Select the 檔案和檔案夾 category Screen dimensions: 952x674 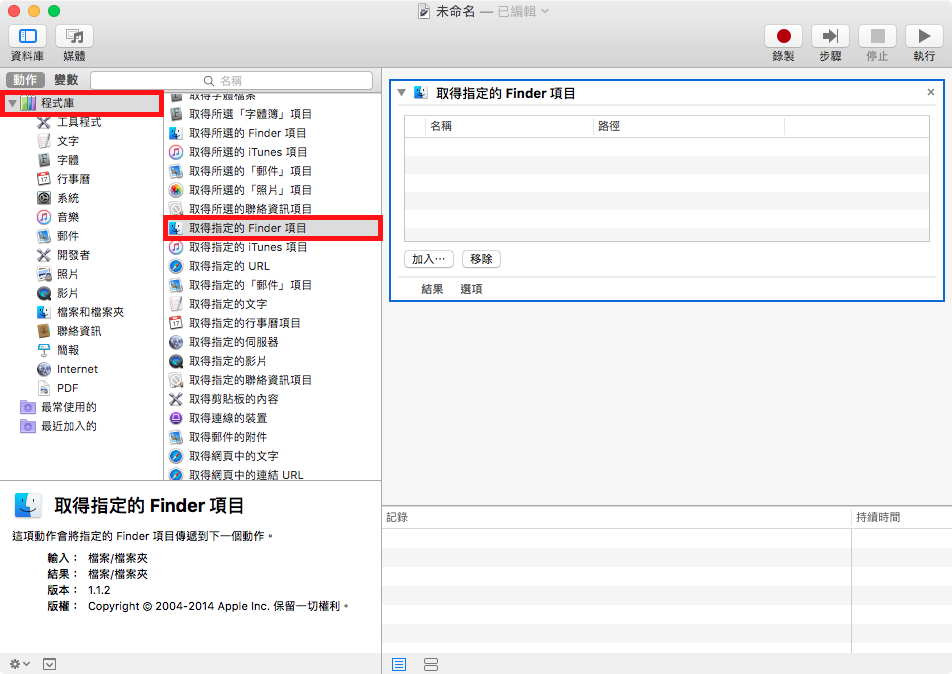pyautogui.click(x=90, y=312)
